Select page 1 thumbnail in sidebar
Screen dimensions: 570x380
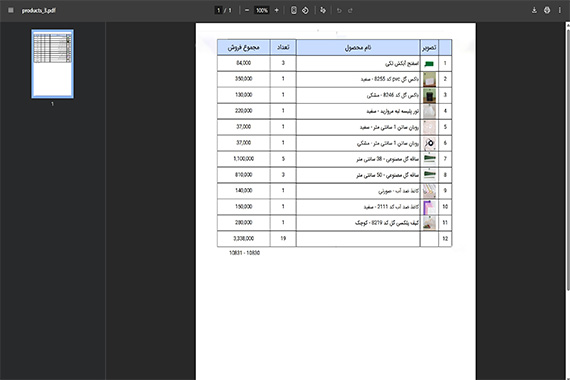[x=52, y=64]
